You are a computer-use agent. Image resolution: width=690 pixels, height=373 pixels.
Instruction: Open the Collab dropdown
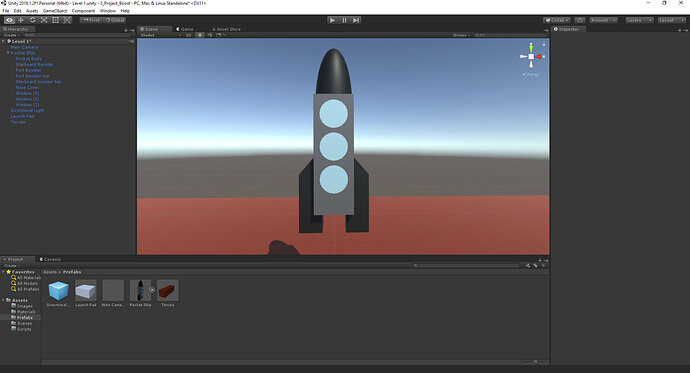coord(557,20)
